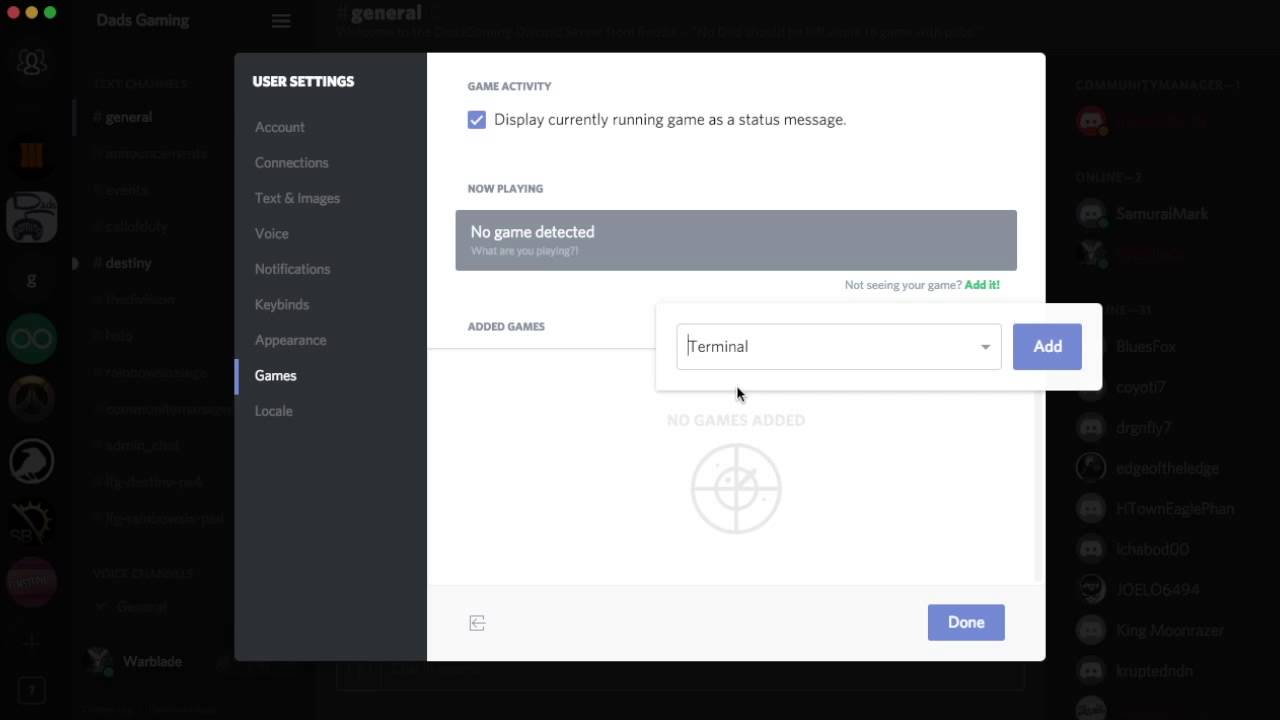
Task: Open the Account settings section
Action: click(280, 127)
